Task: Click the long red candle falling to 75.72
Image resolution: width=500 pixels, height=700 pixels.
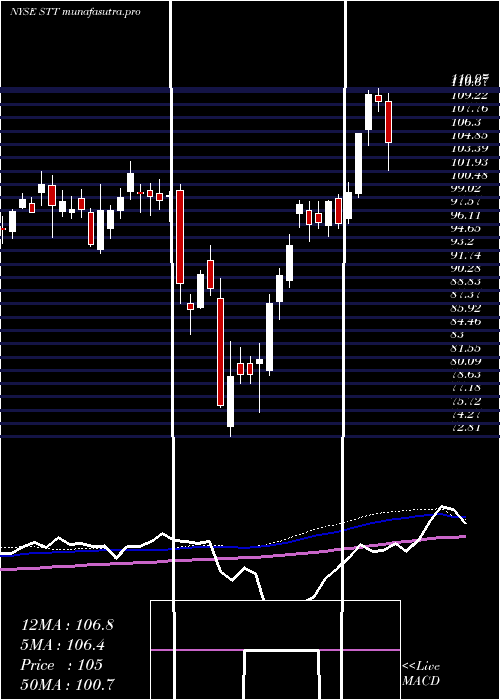Action: (220, 352)
